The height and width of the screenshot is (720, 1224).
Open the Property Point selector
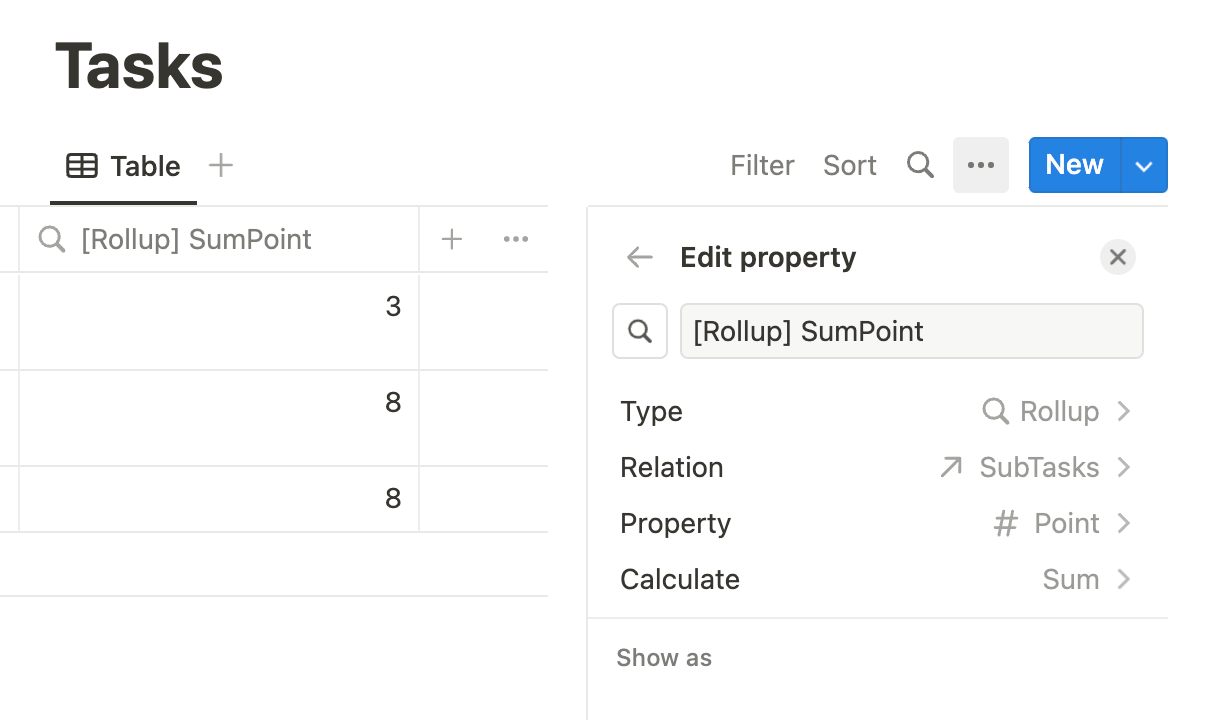click(1062, 523)
